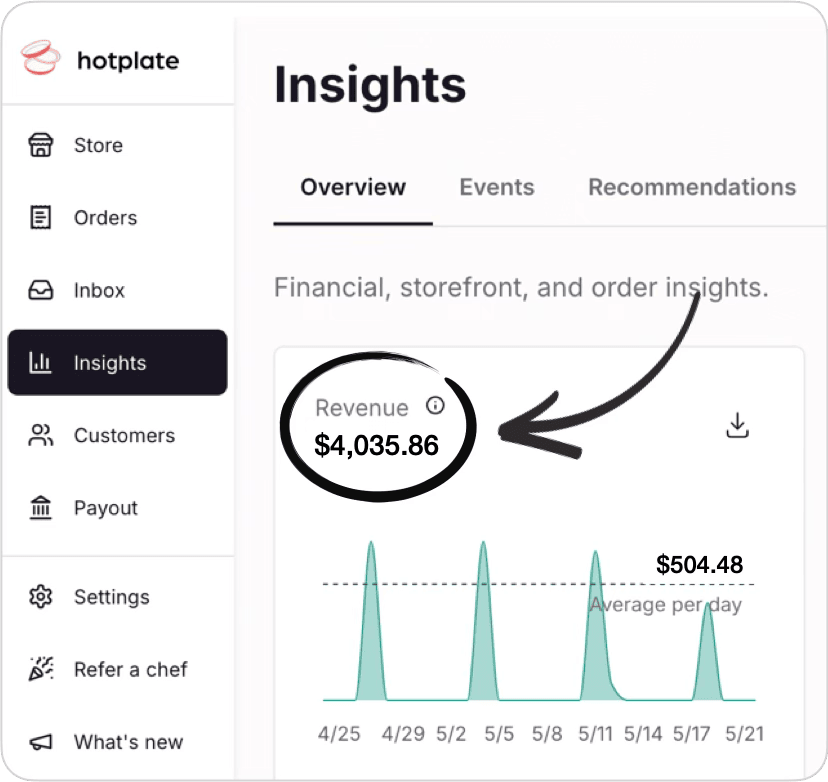Open the Orders page label
828x782 pixels.
(105, 218)
